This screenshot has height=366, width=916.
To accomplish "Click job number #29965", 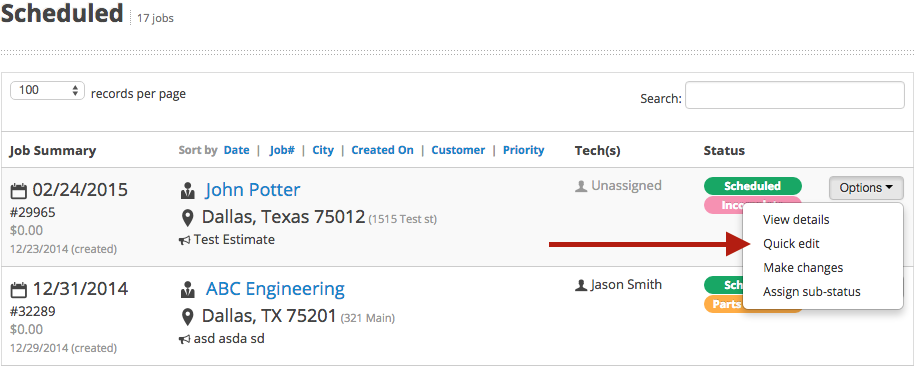I will click(x=33, y=212).
